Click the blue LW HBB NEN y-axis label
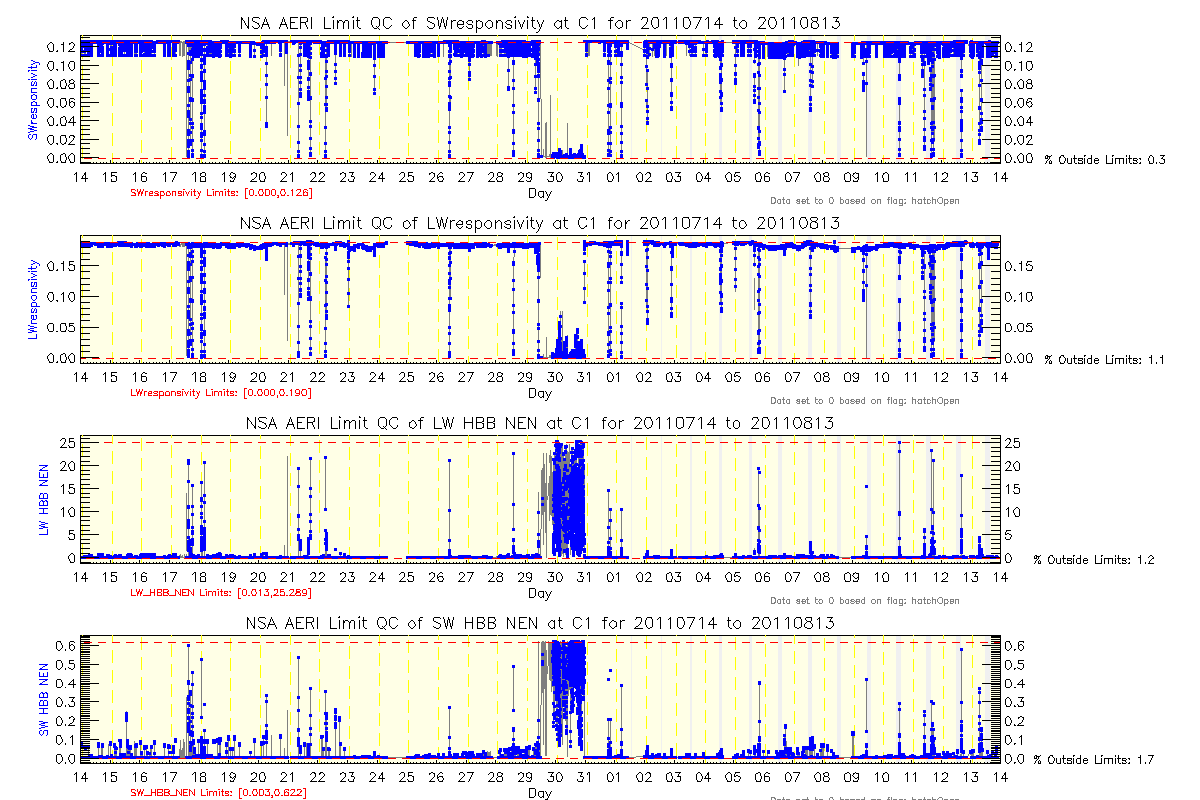Viewport: 1200px width, 800px height. click(44, 499)
